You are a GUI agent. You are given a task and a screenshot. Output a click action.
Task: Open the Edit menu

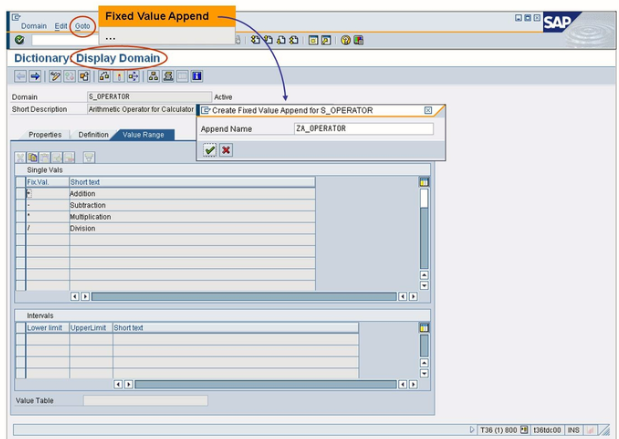[x=62, y=26]
